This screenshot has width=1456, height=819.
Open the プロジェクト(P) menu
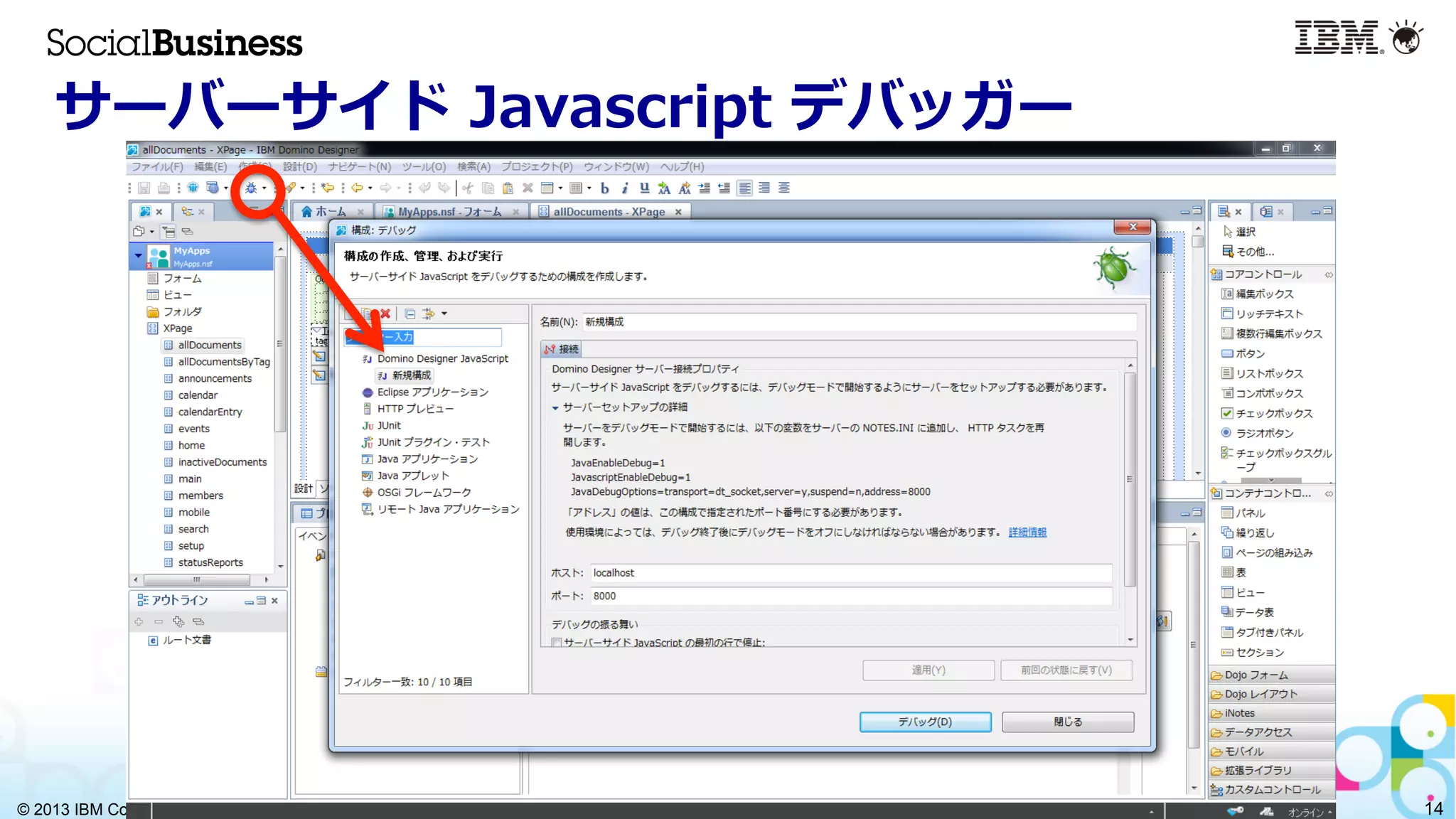pyautogui.click(x=537, y=167)
